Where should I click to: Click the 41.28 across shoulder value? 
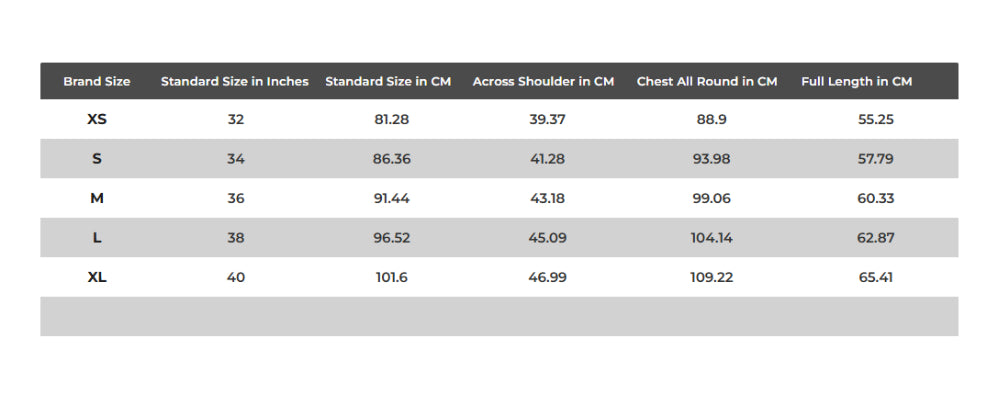547,158
